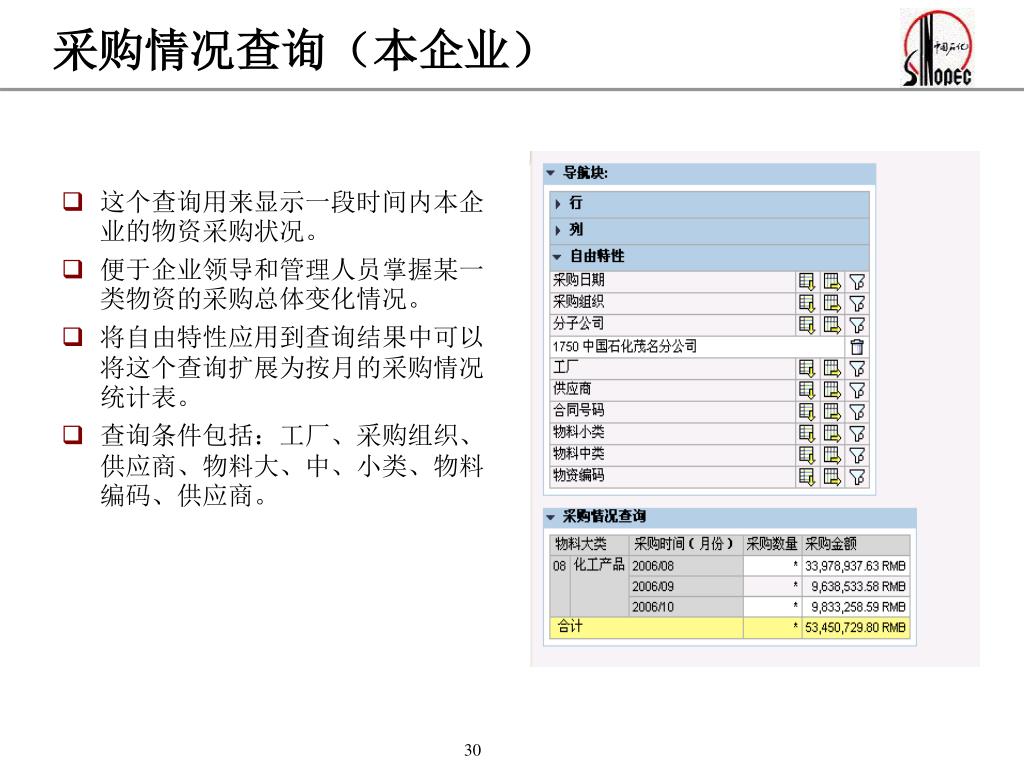This screenshot has height=768, width=1024.
Task: Add 供应商 to column drilldown
Action: (832, 390)
